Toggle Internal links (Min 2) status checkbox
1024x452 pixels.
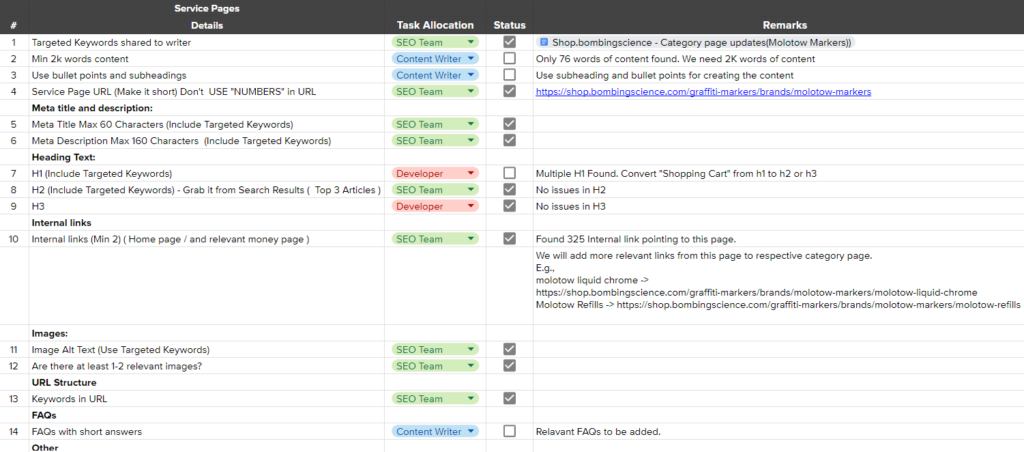coord(509,239)
